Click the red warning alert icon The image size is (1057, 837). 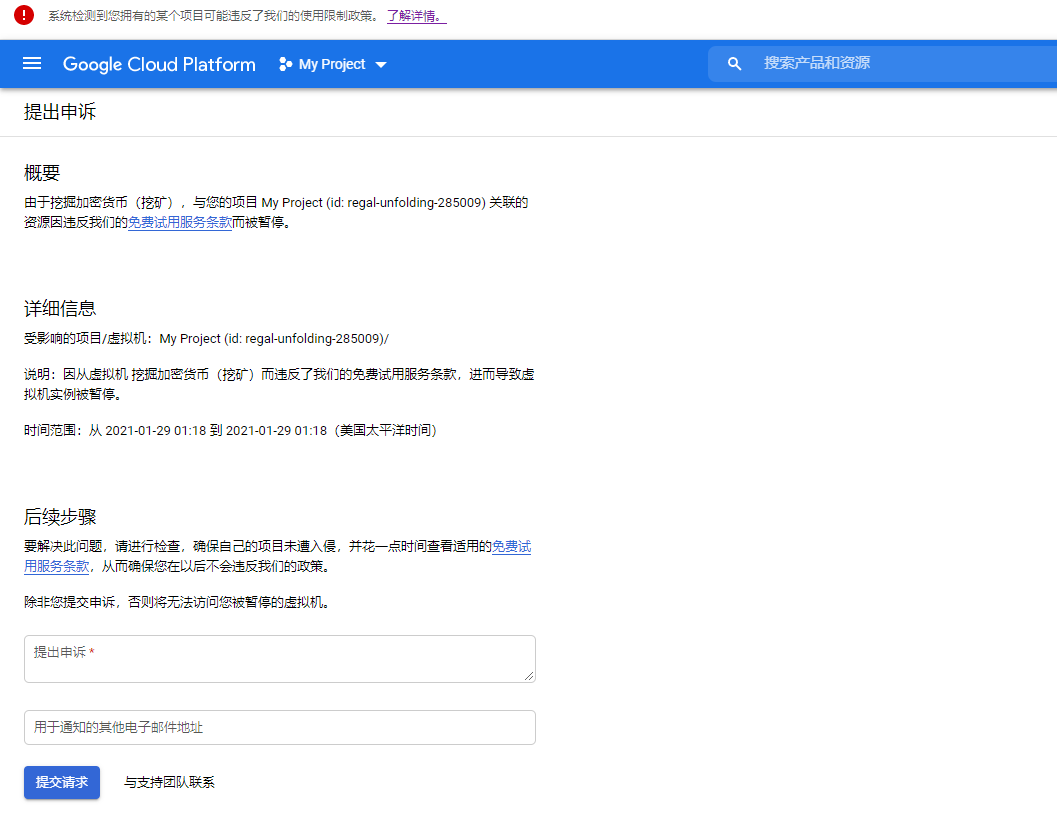click(23, 15)
